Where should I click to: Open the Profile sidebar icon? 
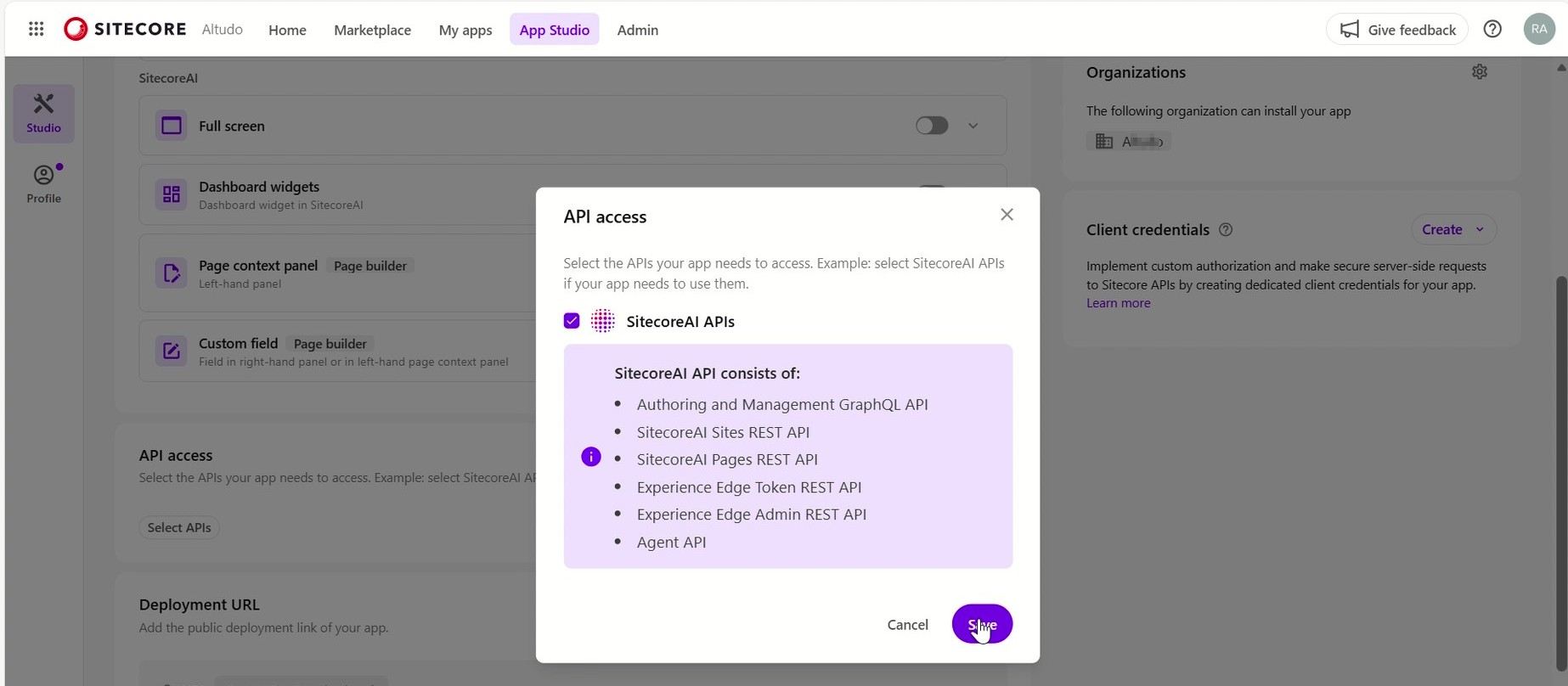(43, 183)
